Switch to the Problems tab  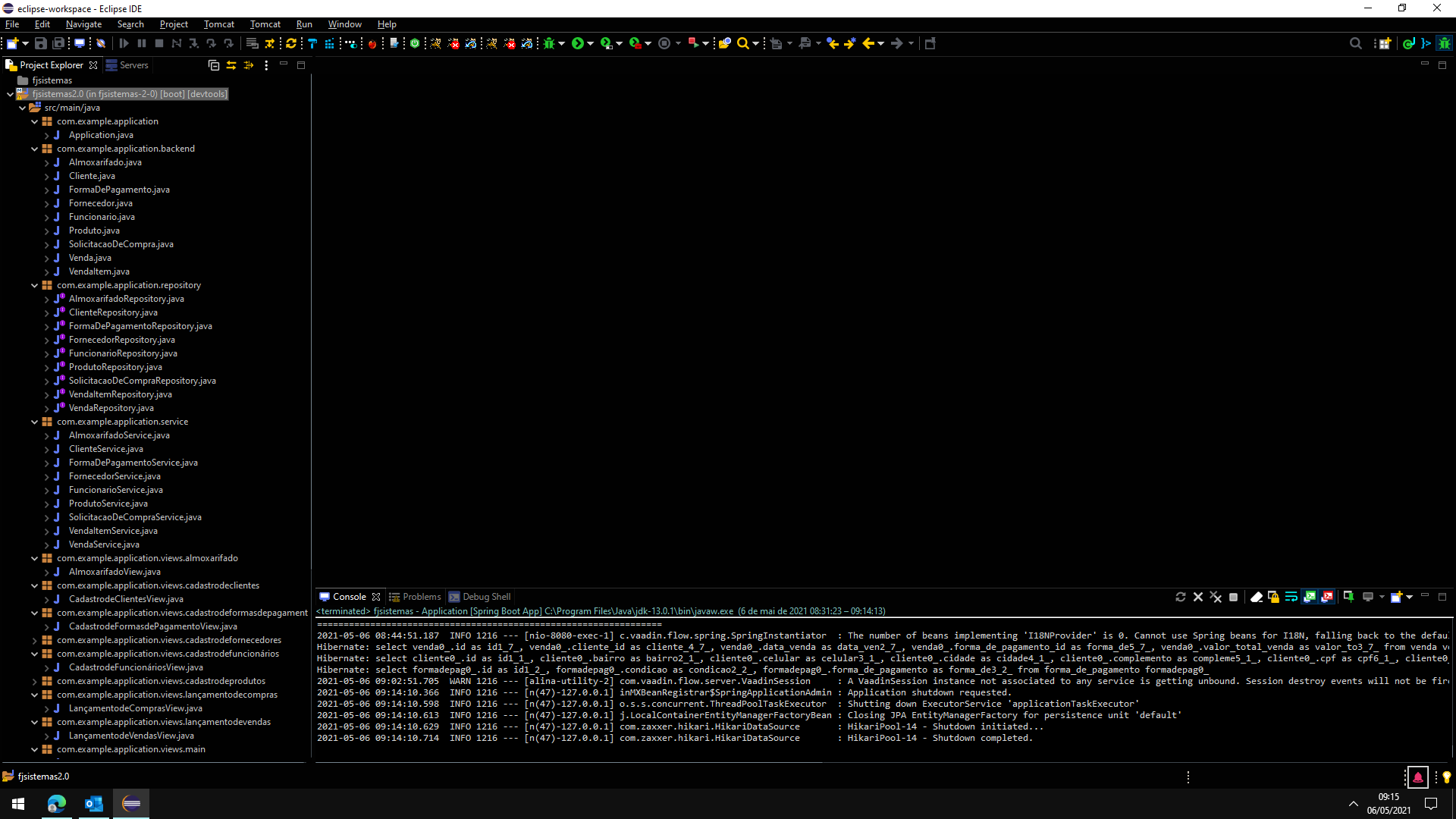pos(416,597)
